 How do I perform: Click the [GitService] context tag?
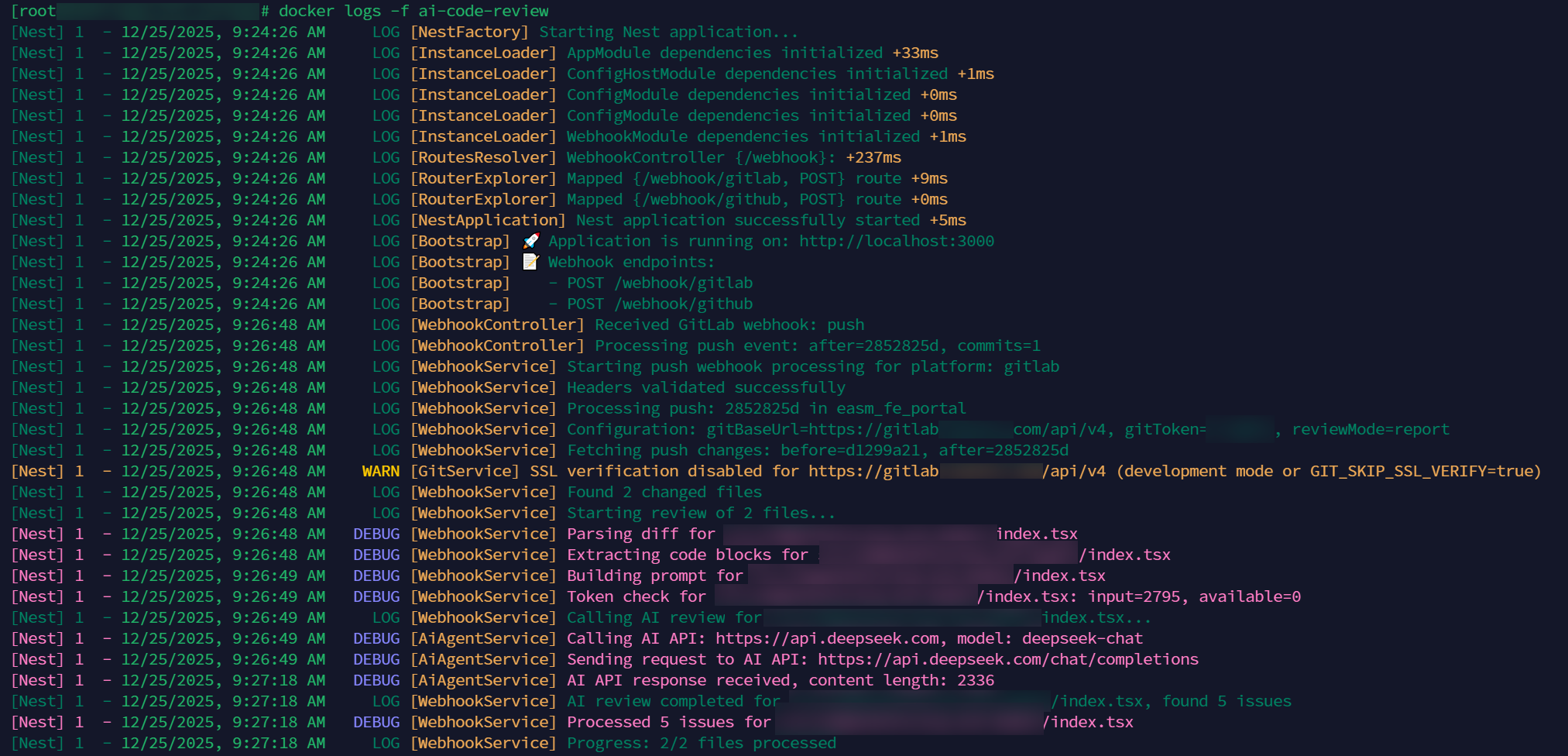465,471
